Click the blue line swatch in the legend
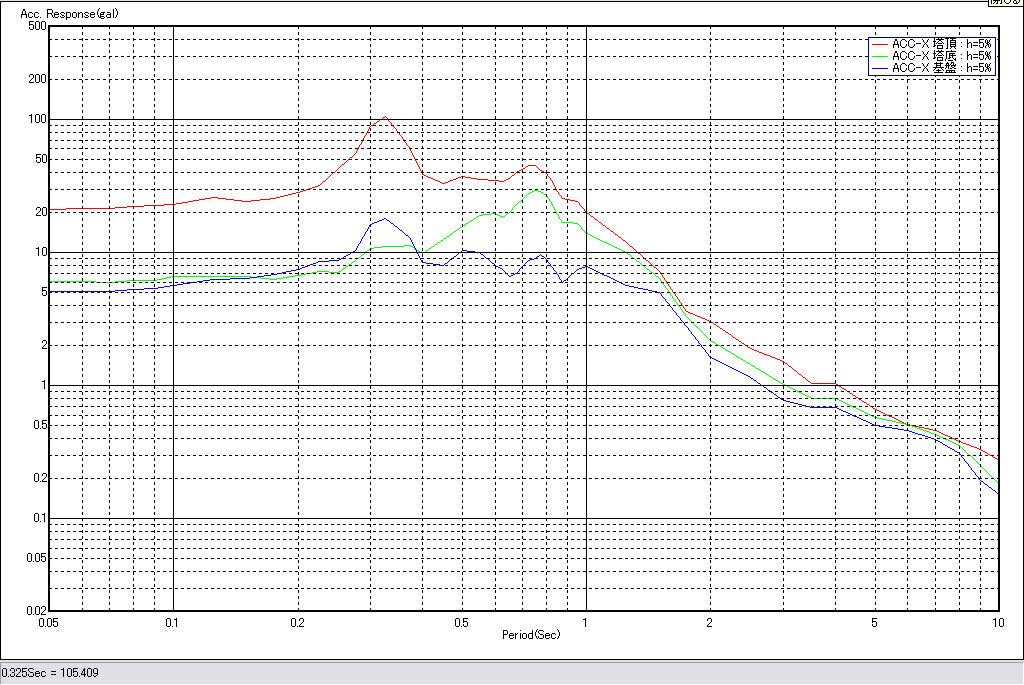1024x685 pixels. click(879, 68)
